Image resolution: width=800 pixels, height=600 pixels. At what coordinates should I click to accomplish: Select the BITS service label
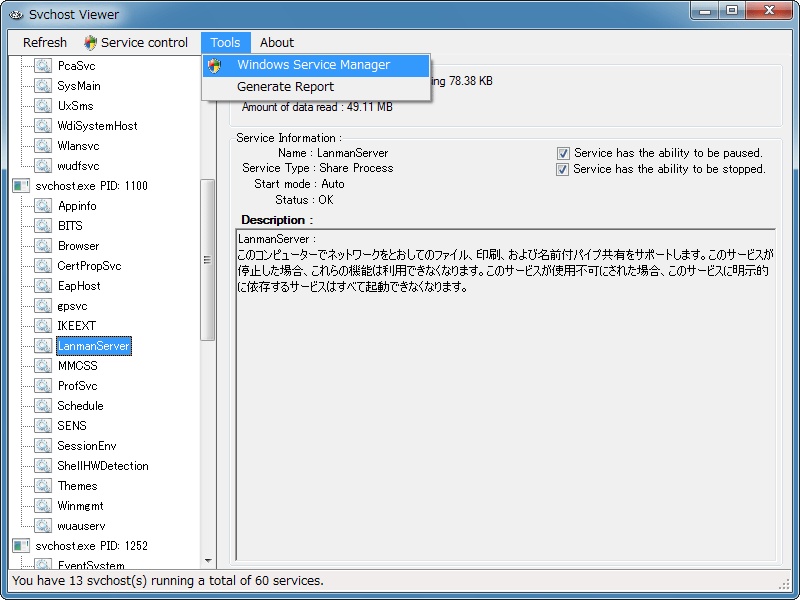click(x=70, y=226)
